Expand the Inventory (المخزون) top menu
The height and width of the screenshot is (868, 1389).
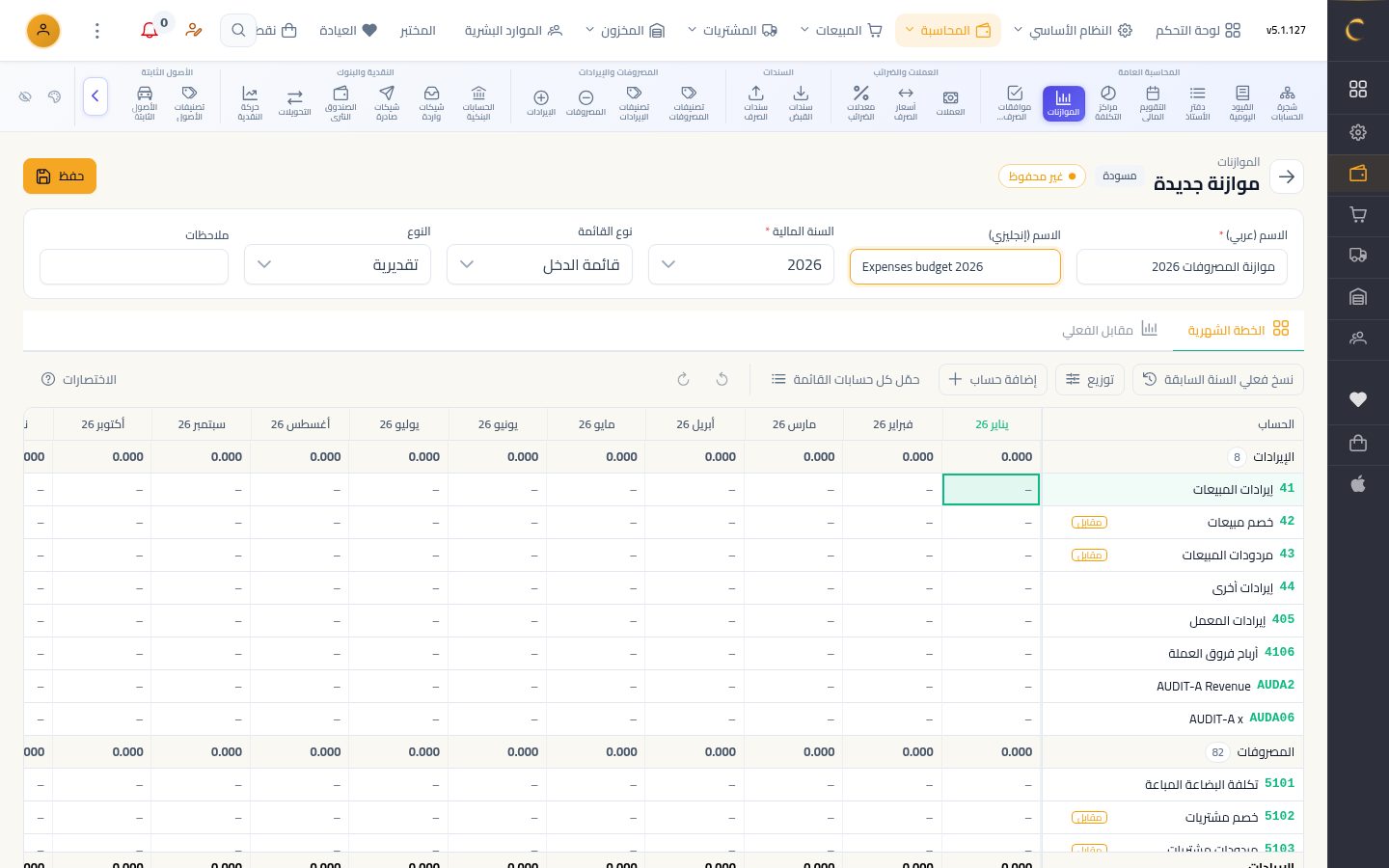pos(625,31)
